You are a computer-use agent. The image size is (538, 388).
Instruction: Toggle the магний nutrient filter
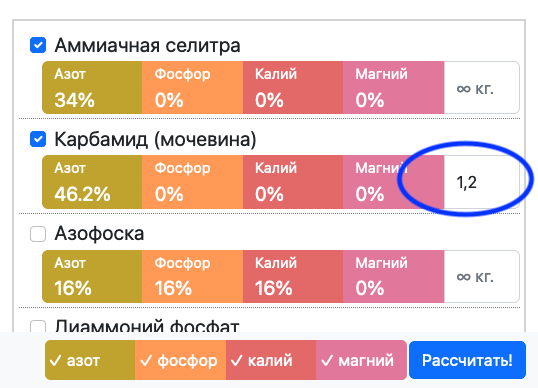pos(361,360)
